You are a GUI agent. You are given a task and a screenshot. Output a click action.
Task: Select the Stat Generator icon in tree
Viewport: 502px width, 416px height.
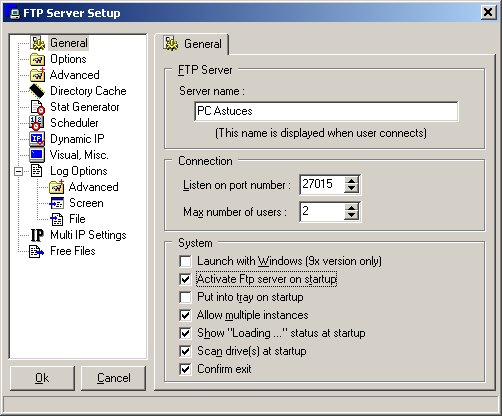37,107
